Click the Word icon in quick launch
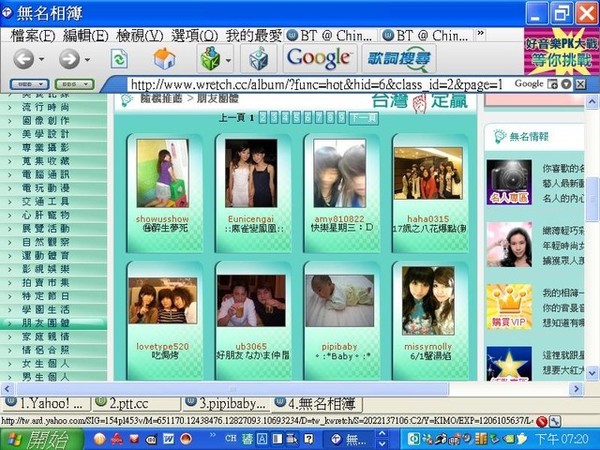Viewport: 600px width, 450px height. [168, 439]
